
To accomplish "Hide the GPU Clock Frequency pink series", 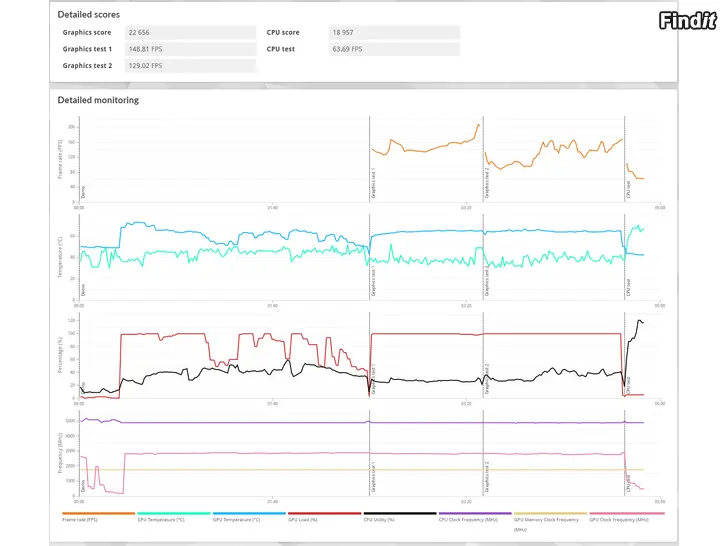I will tap(624, 520).
